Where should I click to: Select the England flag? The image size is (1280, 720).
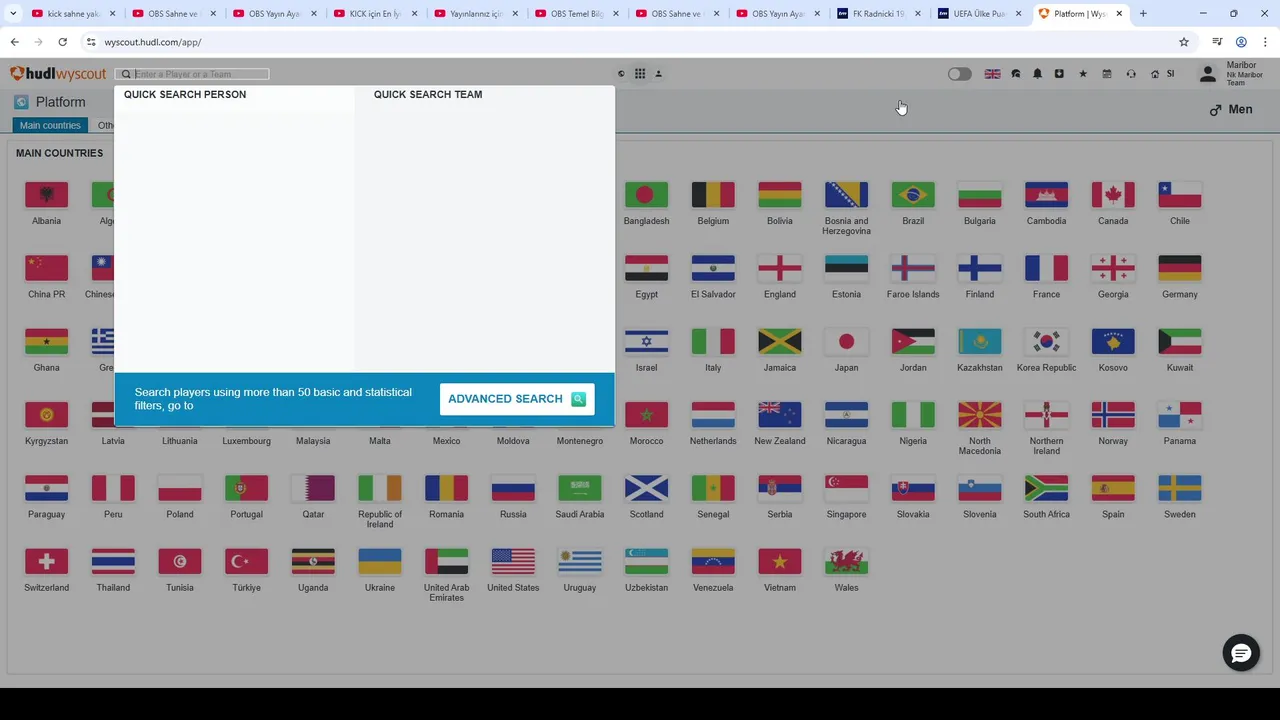pos(780,268)
